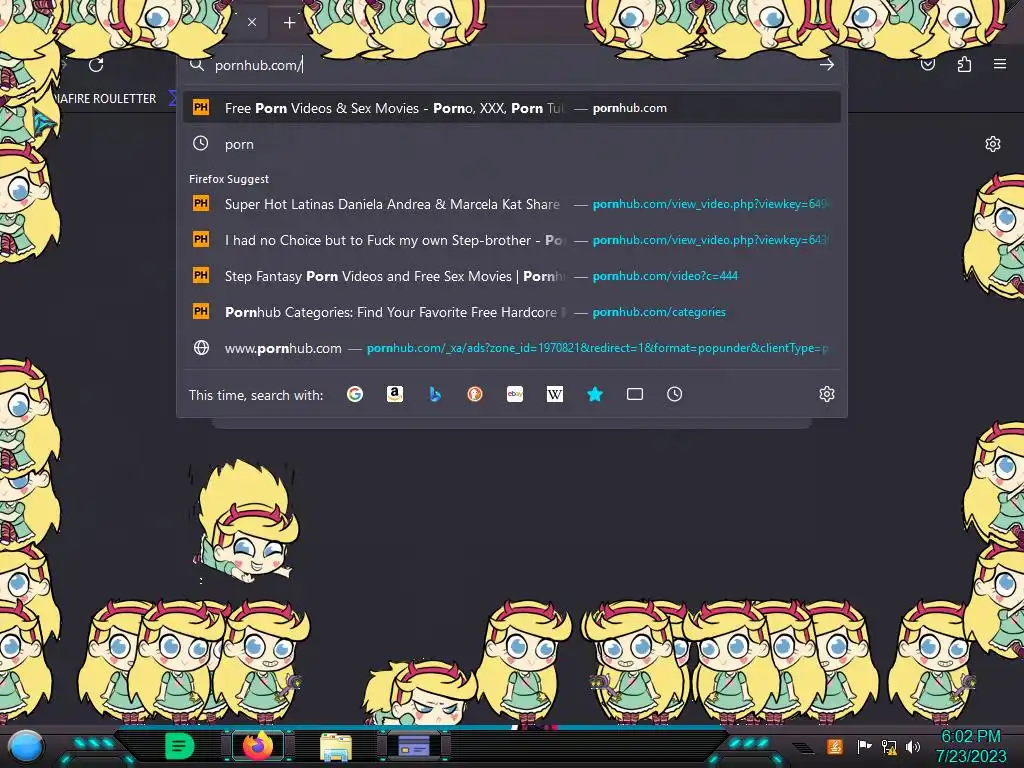Search open tabs using the tab icon
This screenshot has width=1024, height=768.
pyautogui.click(x=635, y=394)
